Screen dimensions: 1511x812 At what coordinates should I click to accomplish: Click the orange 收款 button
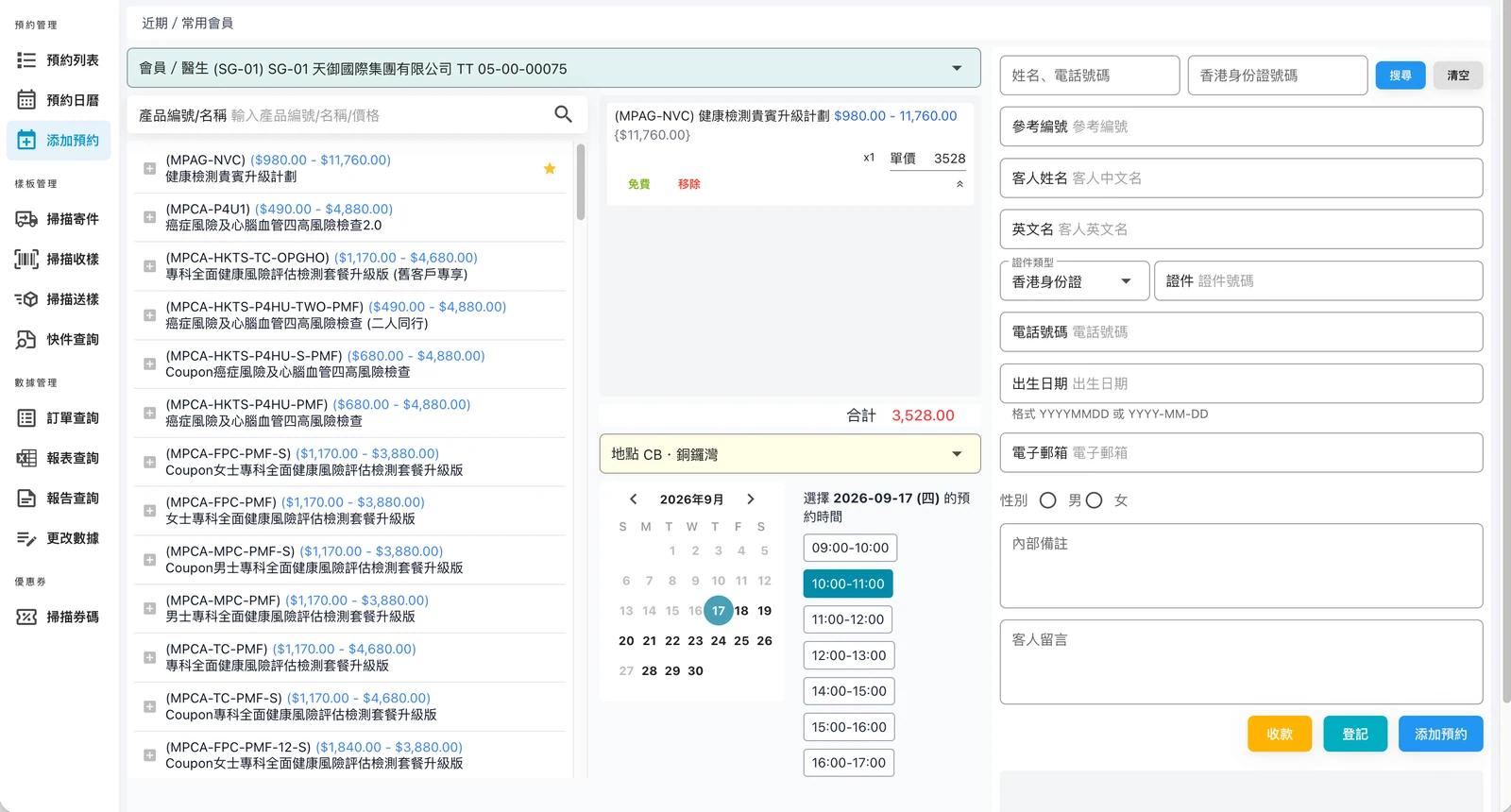(1280, 734)
